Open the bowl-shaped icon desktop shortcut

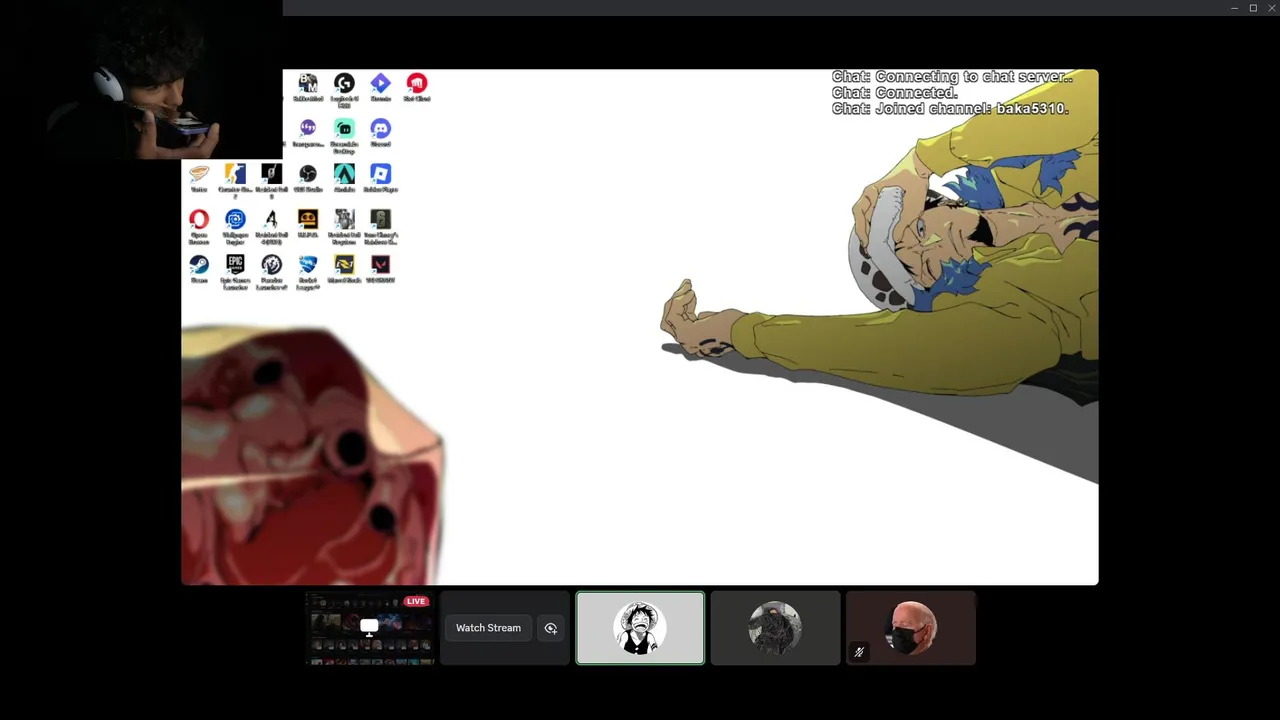(x=199, y=178)
